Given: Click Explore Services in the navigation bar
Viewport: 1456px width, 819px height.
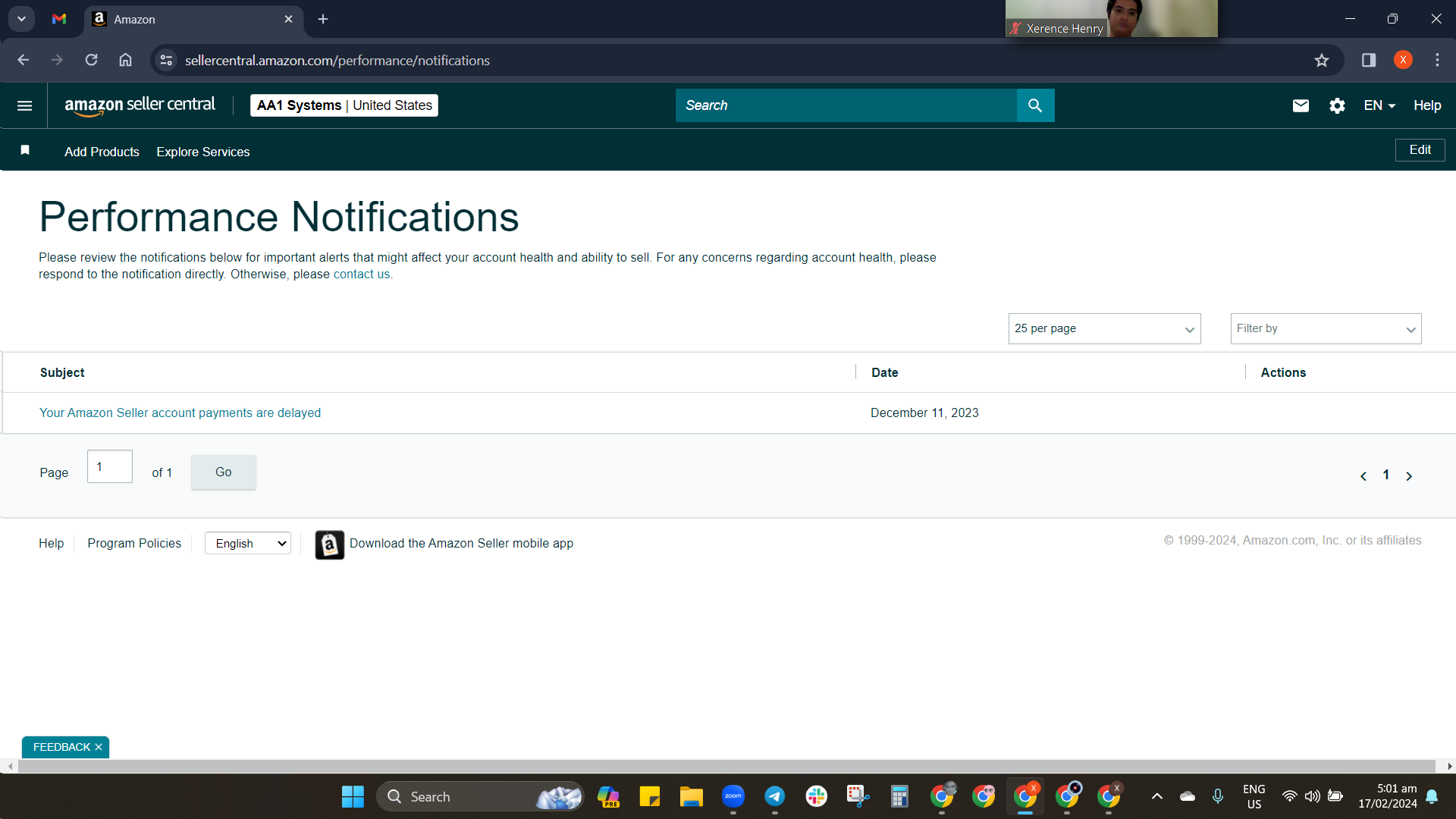Looking at the screenshot, I should [x=203, y=152].
